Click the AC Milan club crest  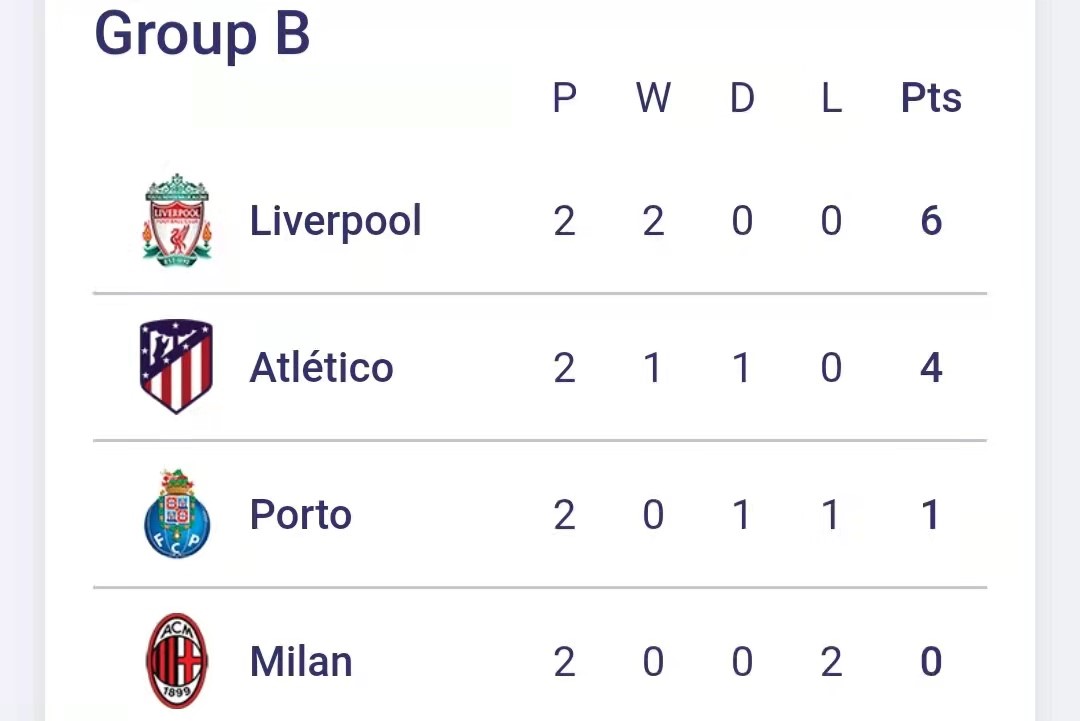coord(177,661)
